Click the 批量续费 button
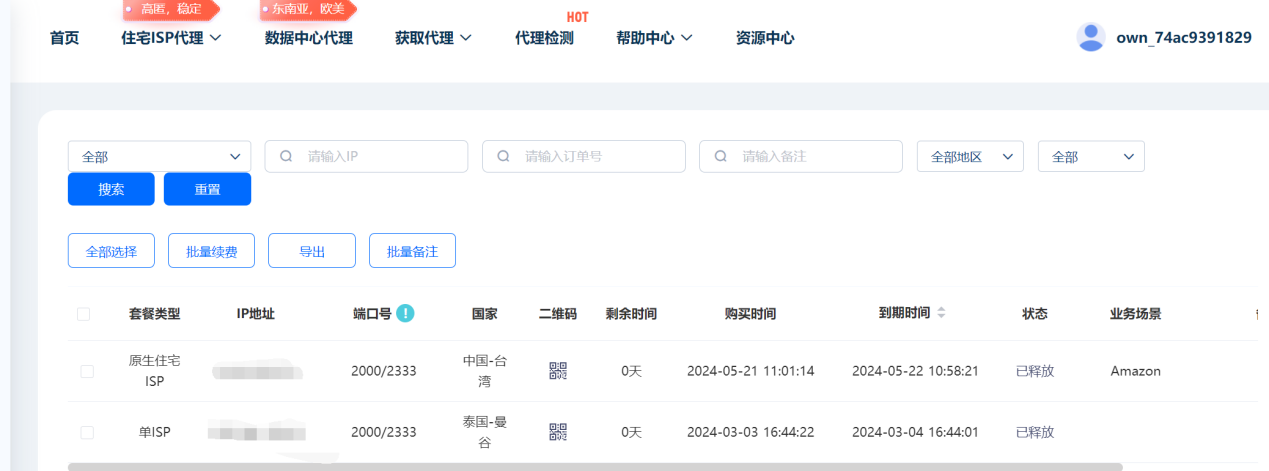This screenshot has width=1269, height=471. coord(211,251)
